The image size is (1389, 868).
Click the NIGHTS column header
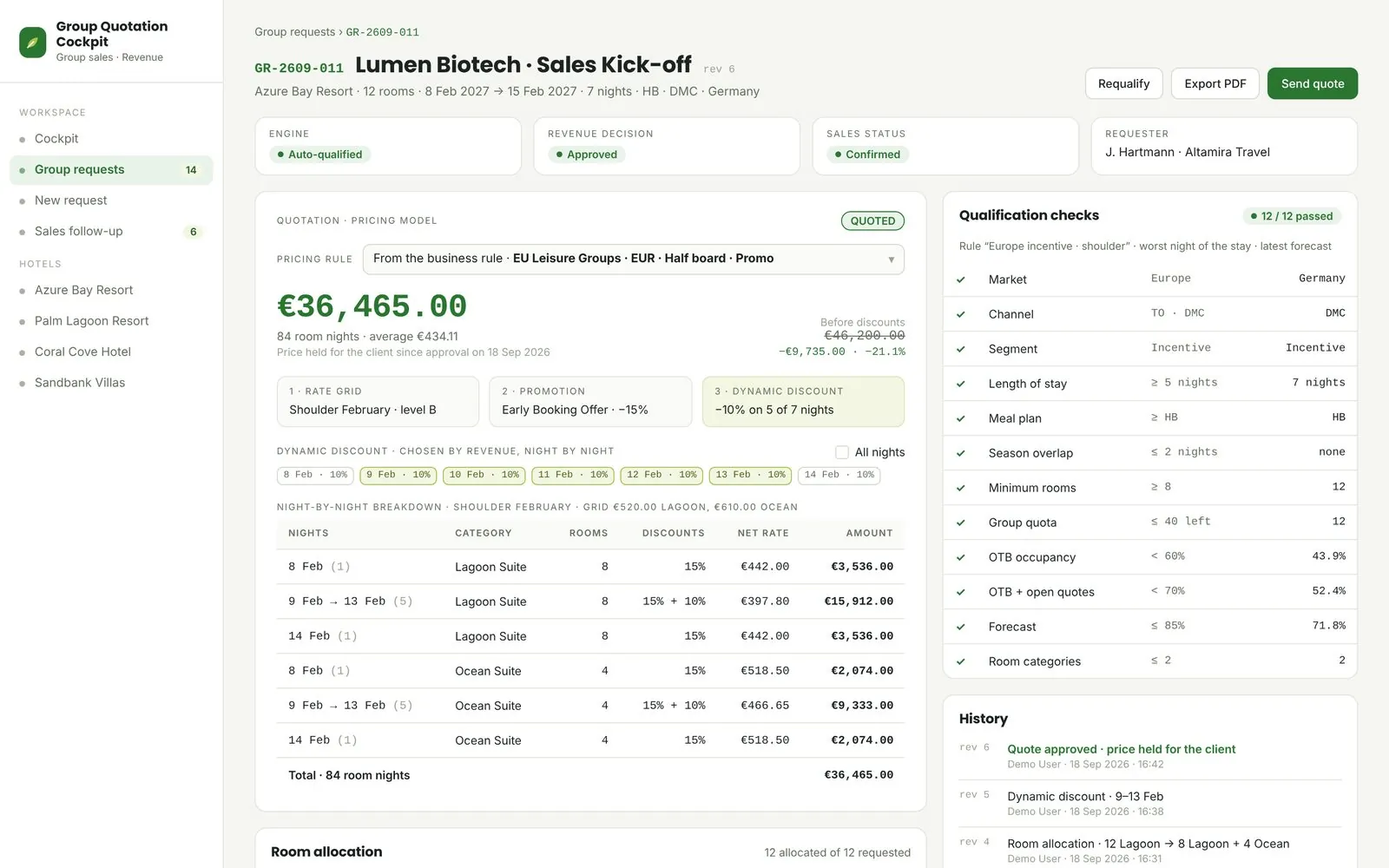point(308,533)
